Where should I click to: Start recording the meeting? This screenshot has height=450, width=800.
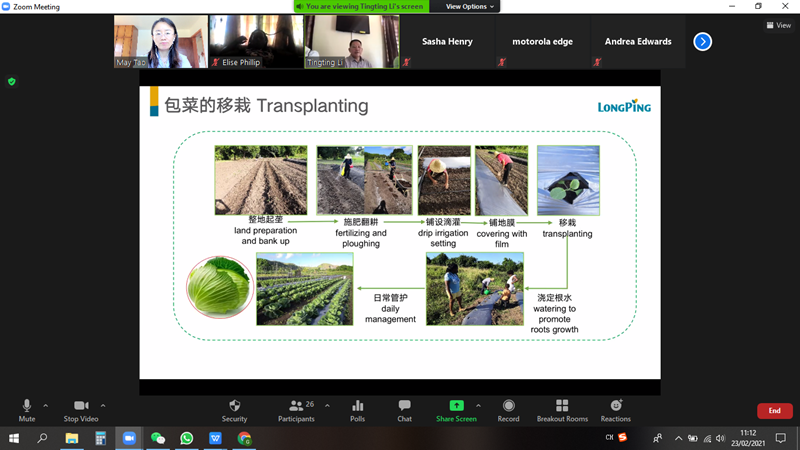(508, 410)
